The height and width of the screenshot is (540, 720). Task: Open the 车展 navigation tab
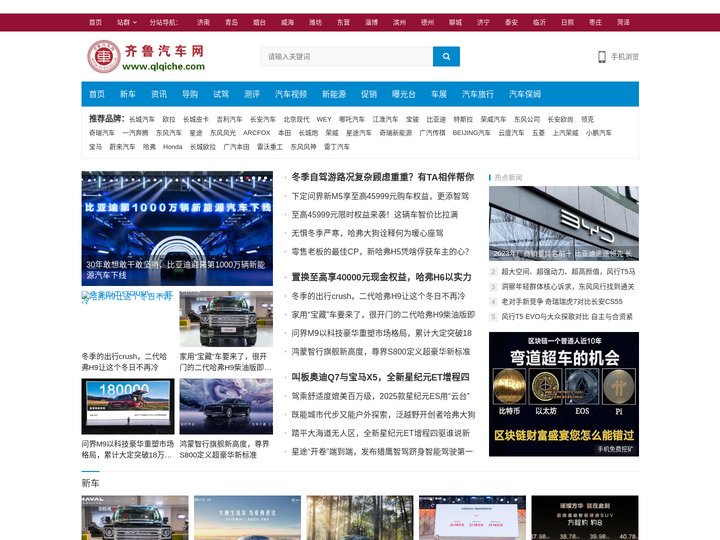click(439, 94)
